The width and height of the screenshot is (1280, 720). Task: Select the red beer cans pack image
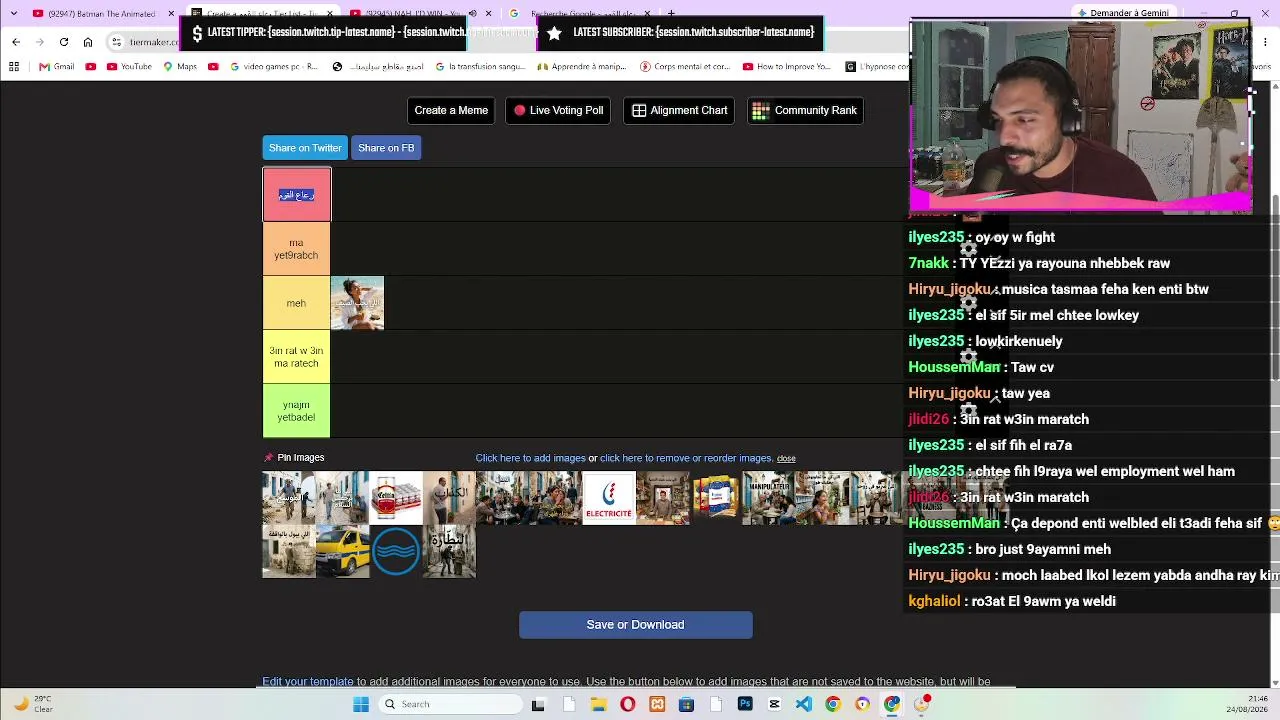396,498
